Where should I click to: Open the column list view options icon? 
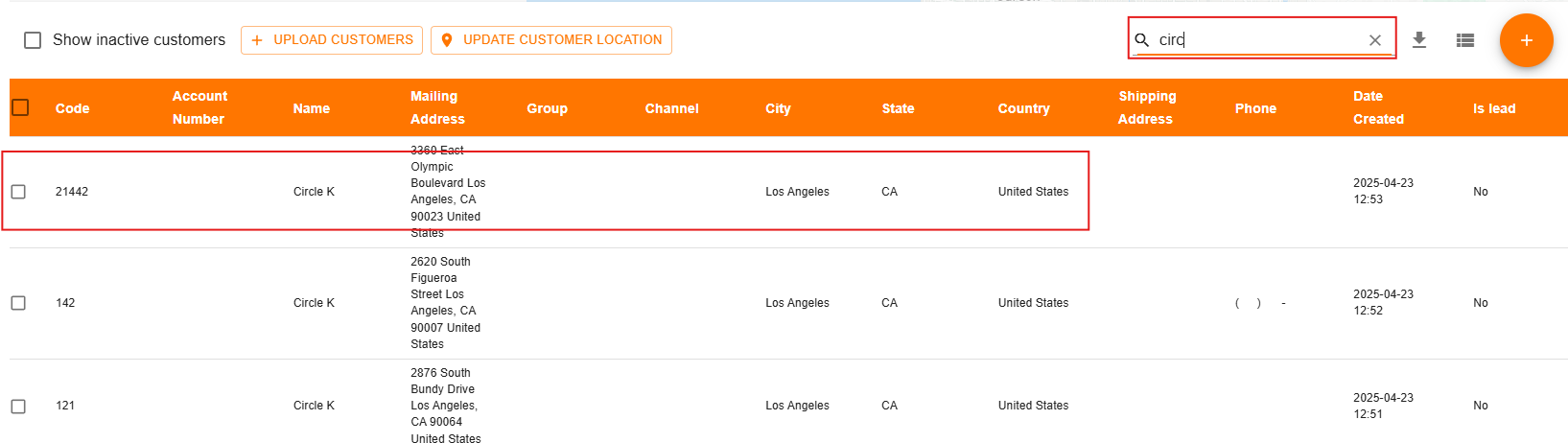click(x=1464, y=40)
